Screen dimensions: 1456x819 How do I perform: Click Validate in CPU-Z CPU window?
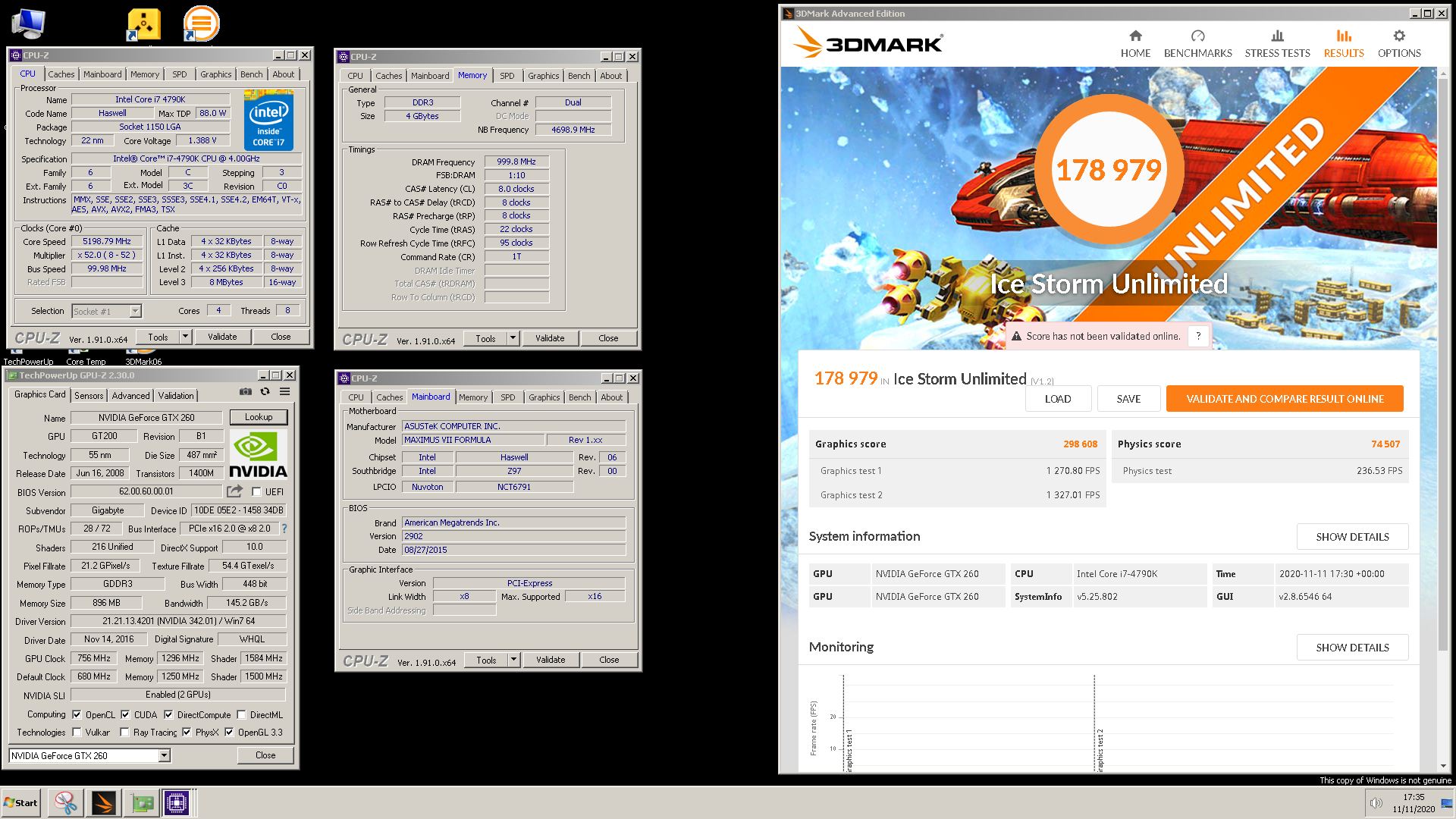[222, 337]
